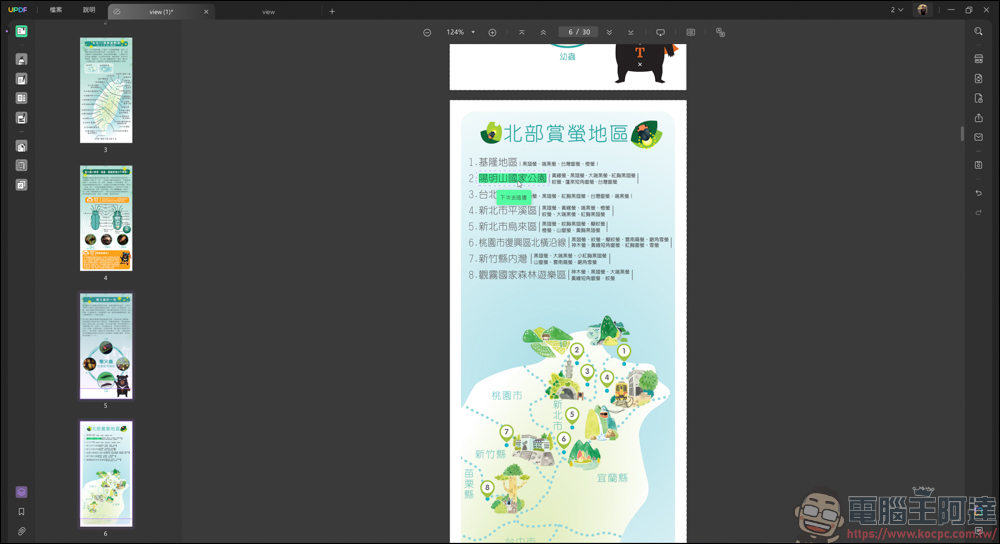Click map marker number 1
This screenshot has height=544, width=1000.
[x=624, y=351]
